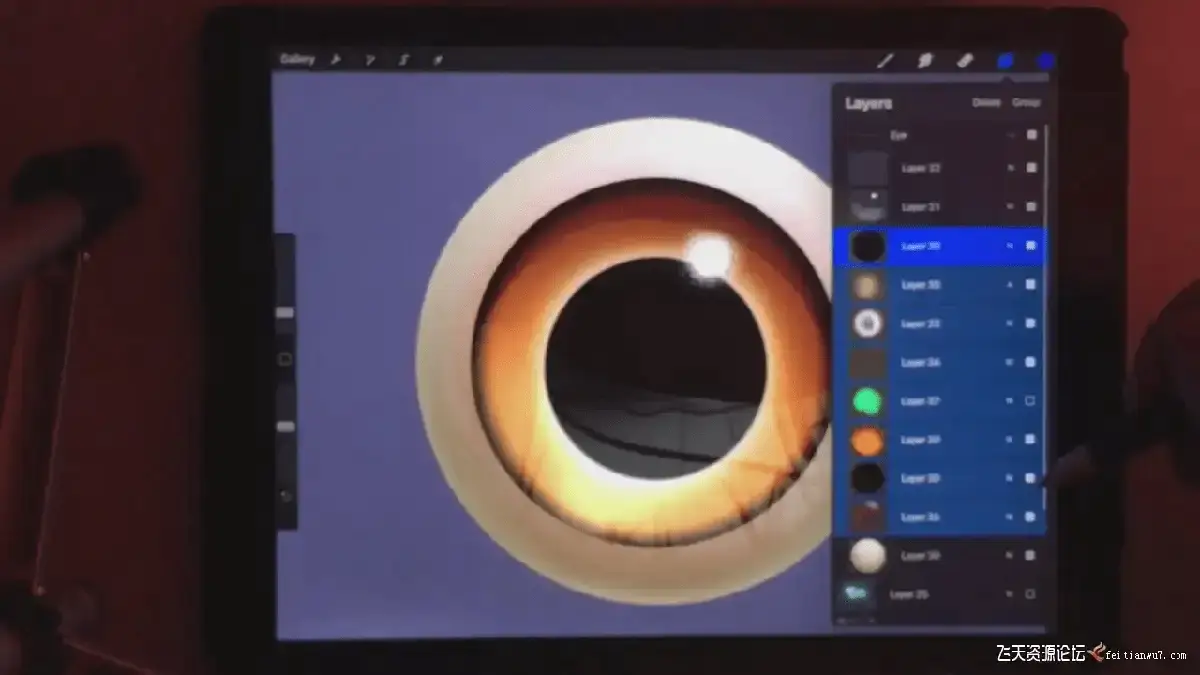Open blend mode N on dark grey thumbnail layer
The width and height of the screenshot is (1200, 675).
[x=1010, y=168]
